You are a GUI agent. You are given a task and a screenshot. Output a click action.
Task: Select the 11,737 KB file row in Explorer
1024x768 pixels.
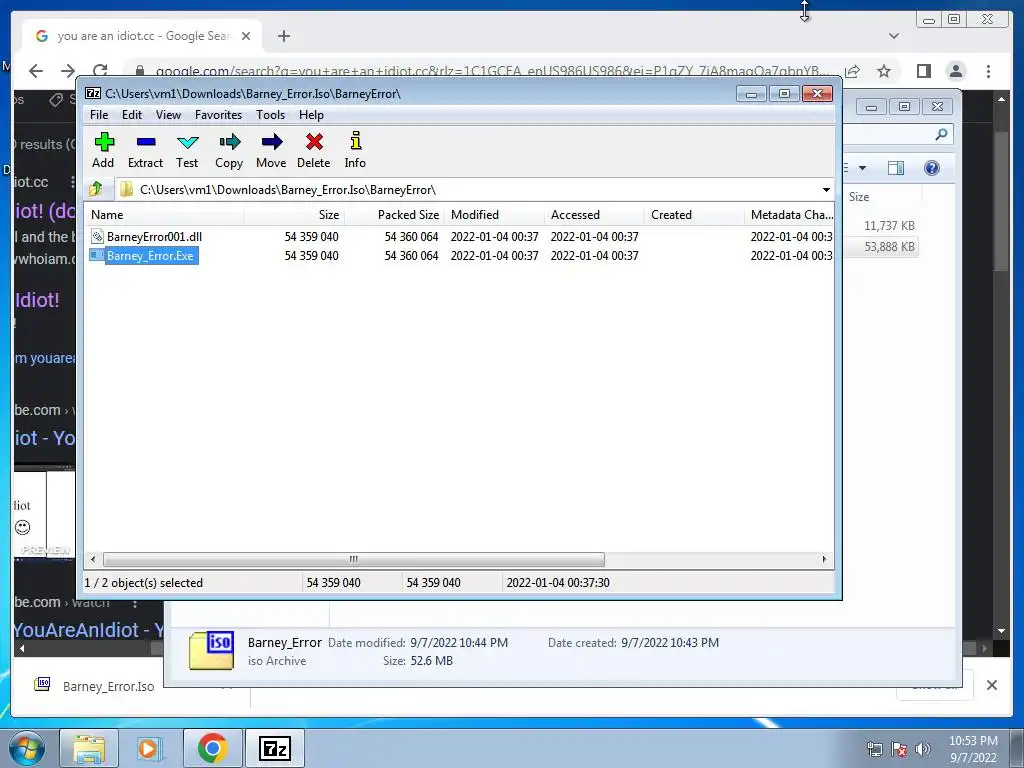point(880,226)
